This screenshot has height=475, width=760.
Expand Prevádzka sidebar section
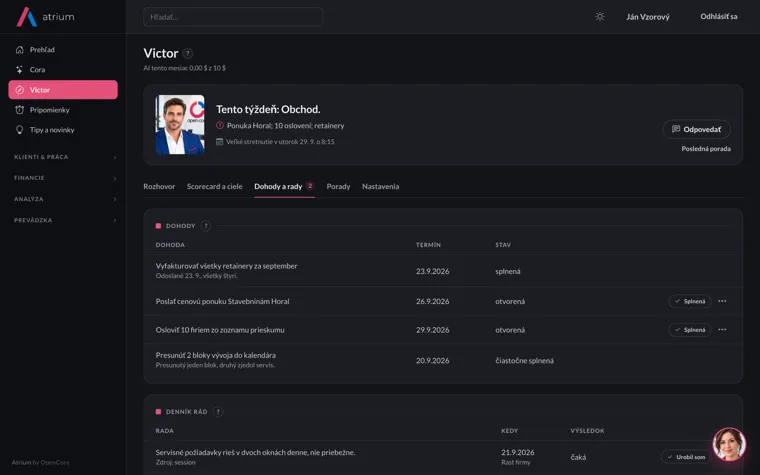63,220
